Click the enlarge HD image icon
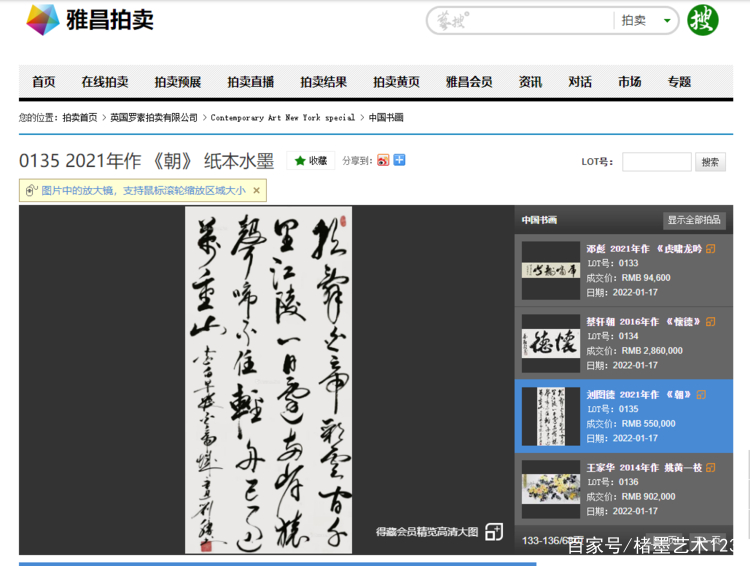750x566 pixels. coord(494,532)
